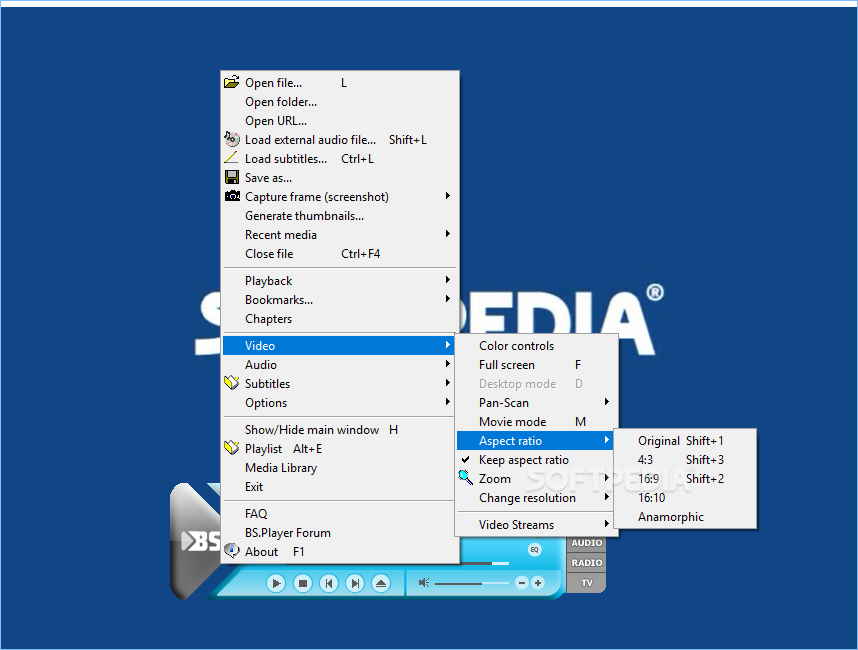Expand the Bookmarks submenu
858x650 pixels.
[x=339, y=300]
